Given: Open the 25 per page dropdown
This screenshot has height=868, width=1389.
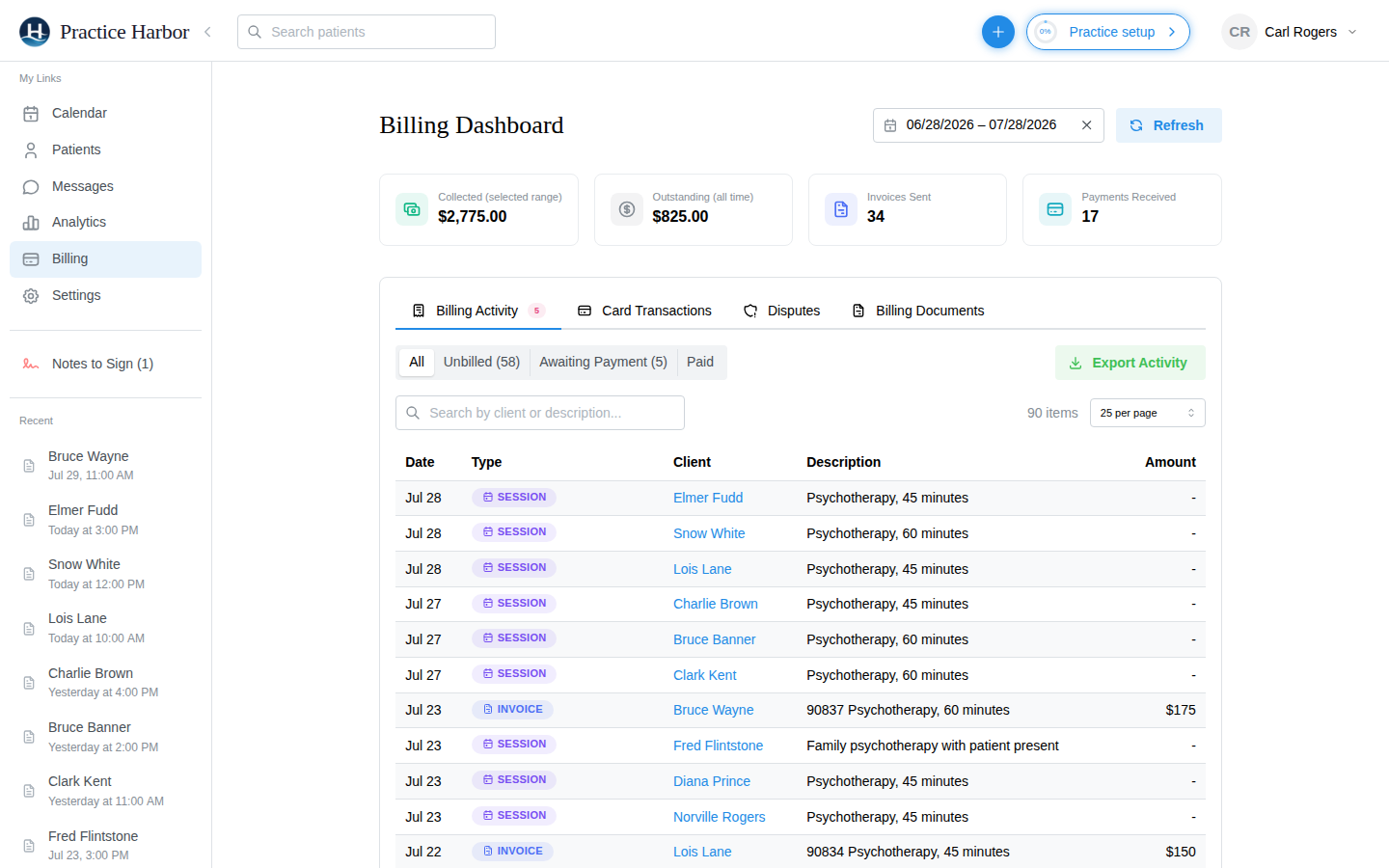Looking at the screenshot, I should coord(1147,413).
